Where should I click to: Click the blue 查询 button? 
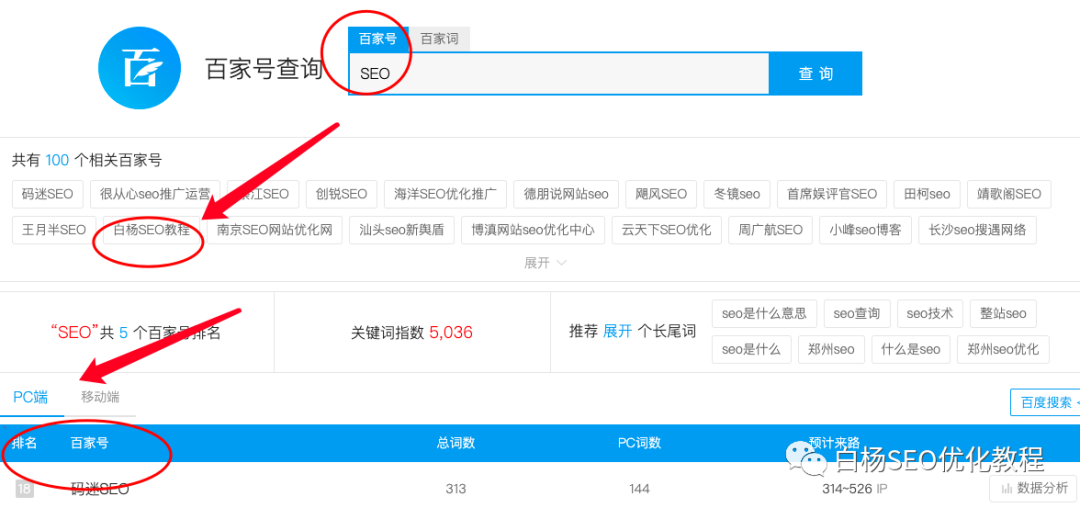click(816, 74)
